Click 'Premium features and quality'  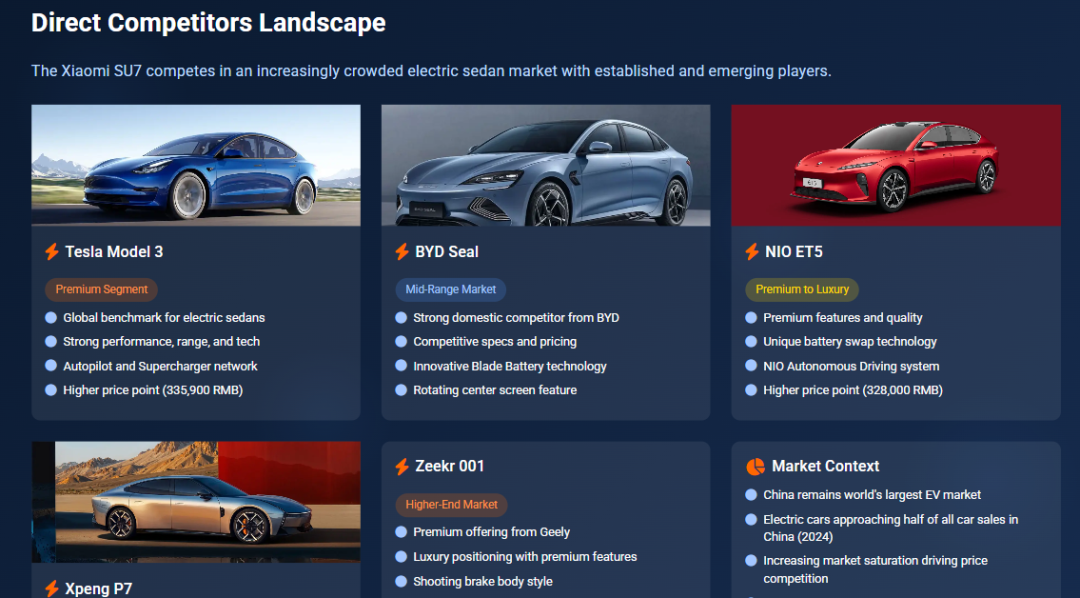click(842, 318)
